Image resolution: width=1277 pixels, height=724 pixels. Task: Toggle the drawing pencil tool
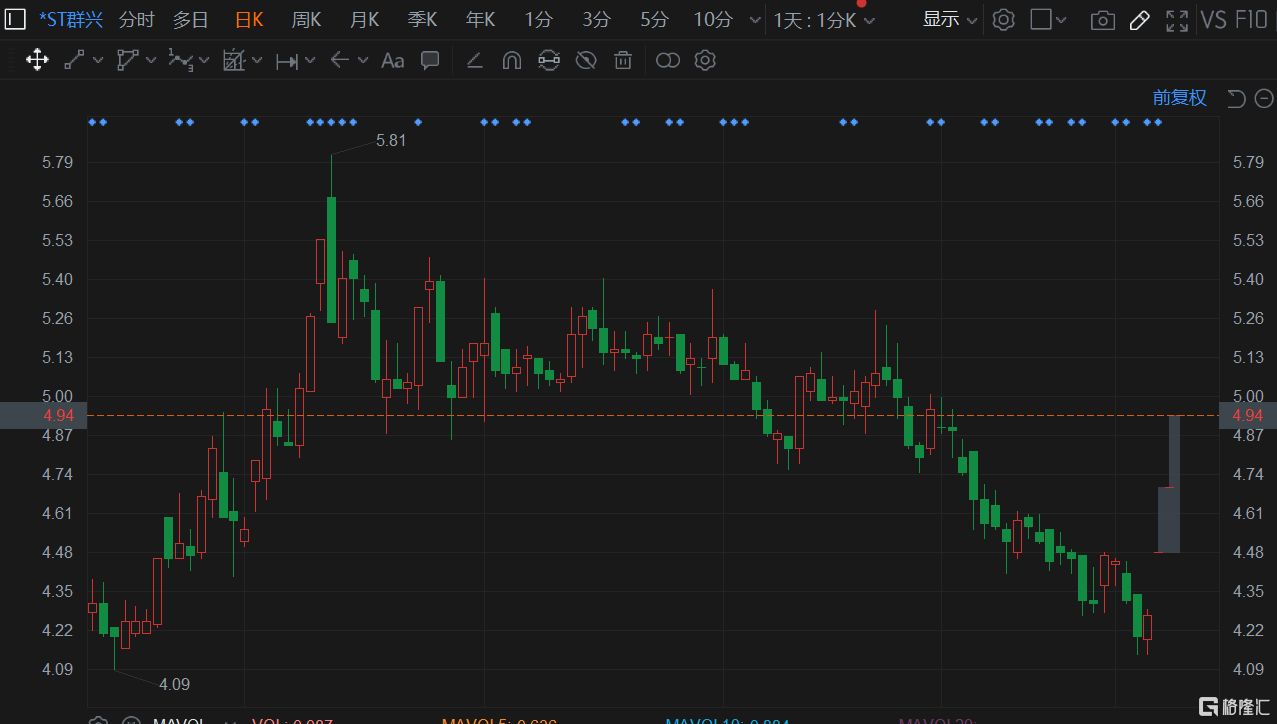[x=1139, y=20]
